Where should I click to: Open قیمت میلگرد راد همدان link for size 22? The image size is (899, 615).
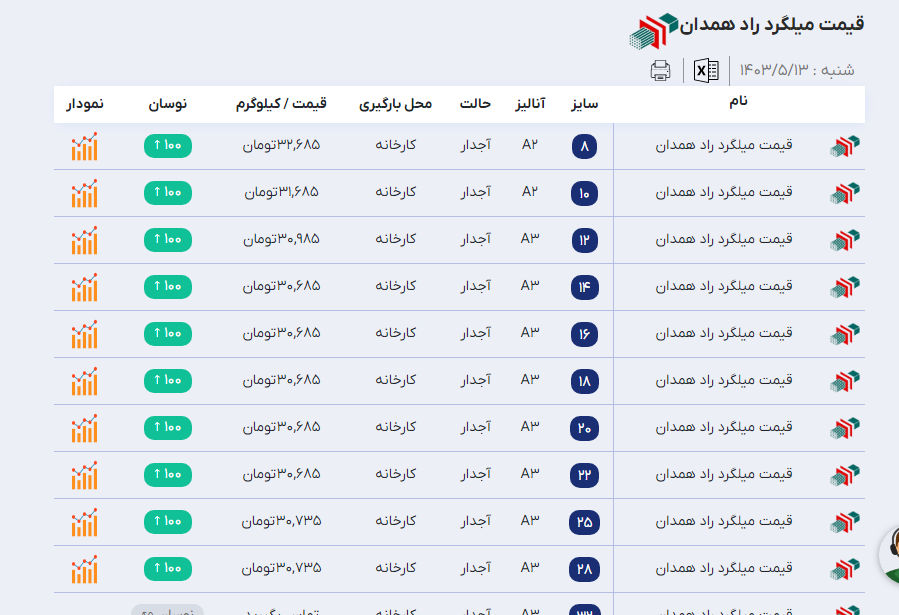pos(724,475)
